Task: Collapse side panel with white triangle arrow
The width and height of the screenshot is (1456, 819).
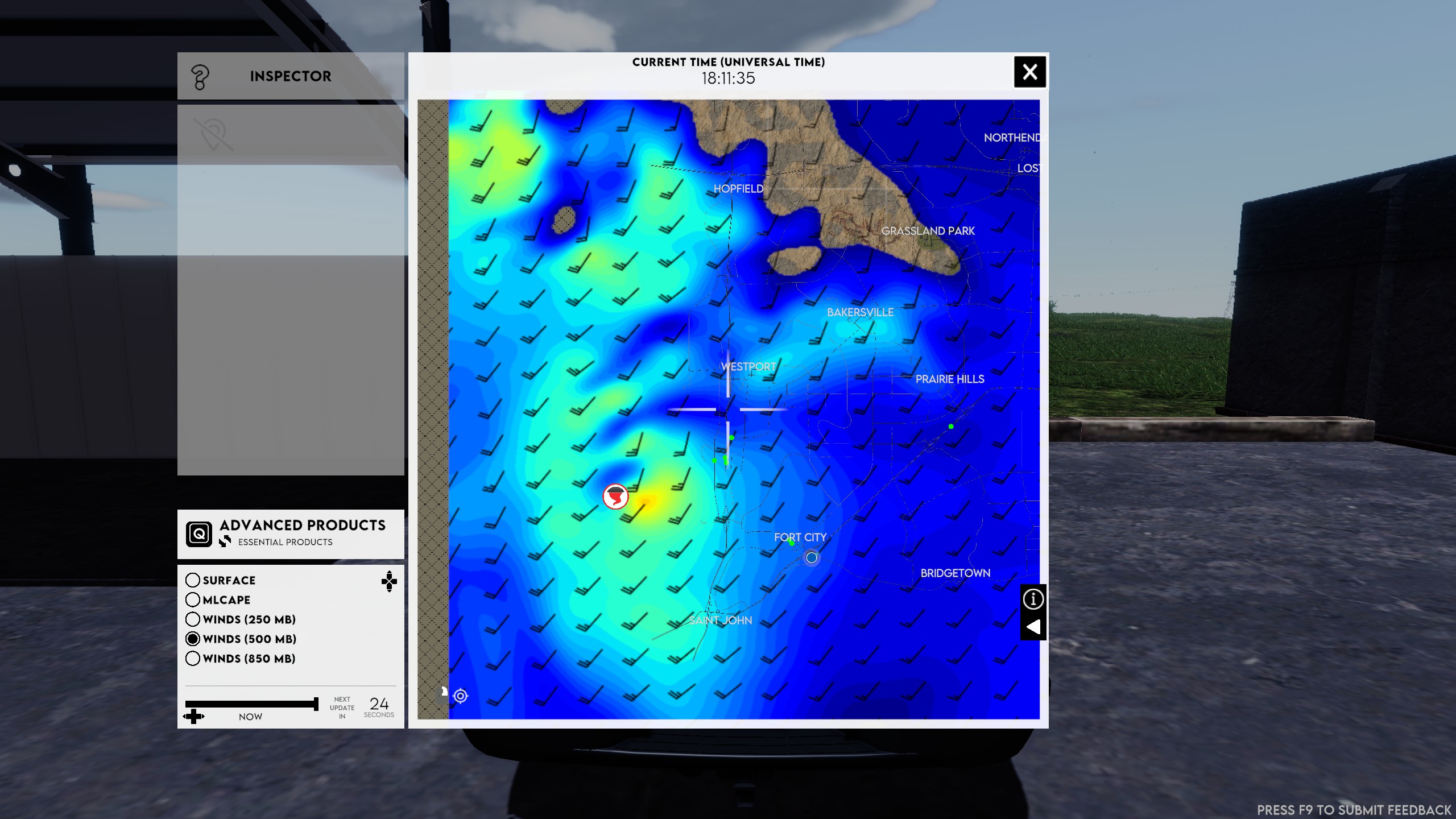Action: pos(1033,627)
